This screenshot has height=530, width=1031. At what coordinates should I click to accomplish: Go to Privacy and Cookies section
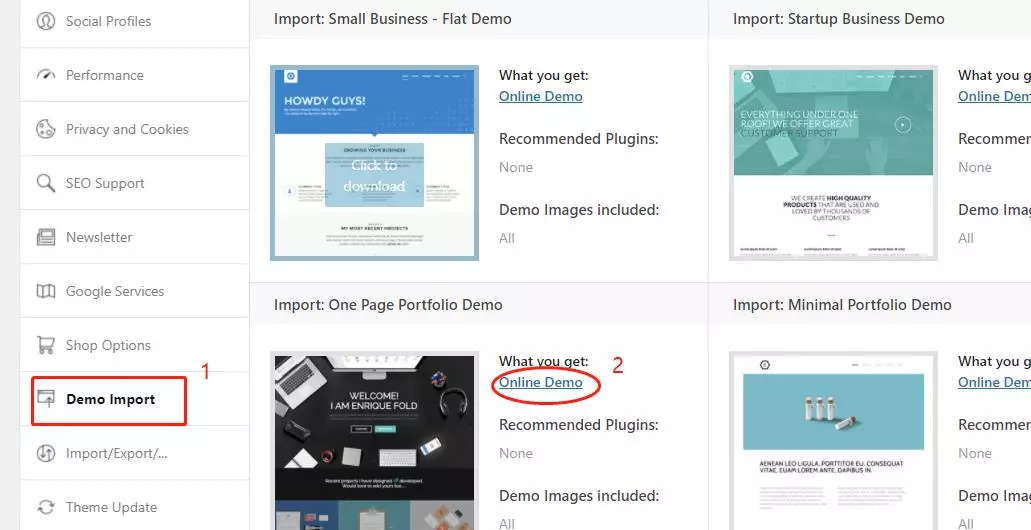click(x=134, y=129)
